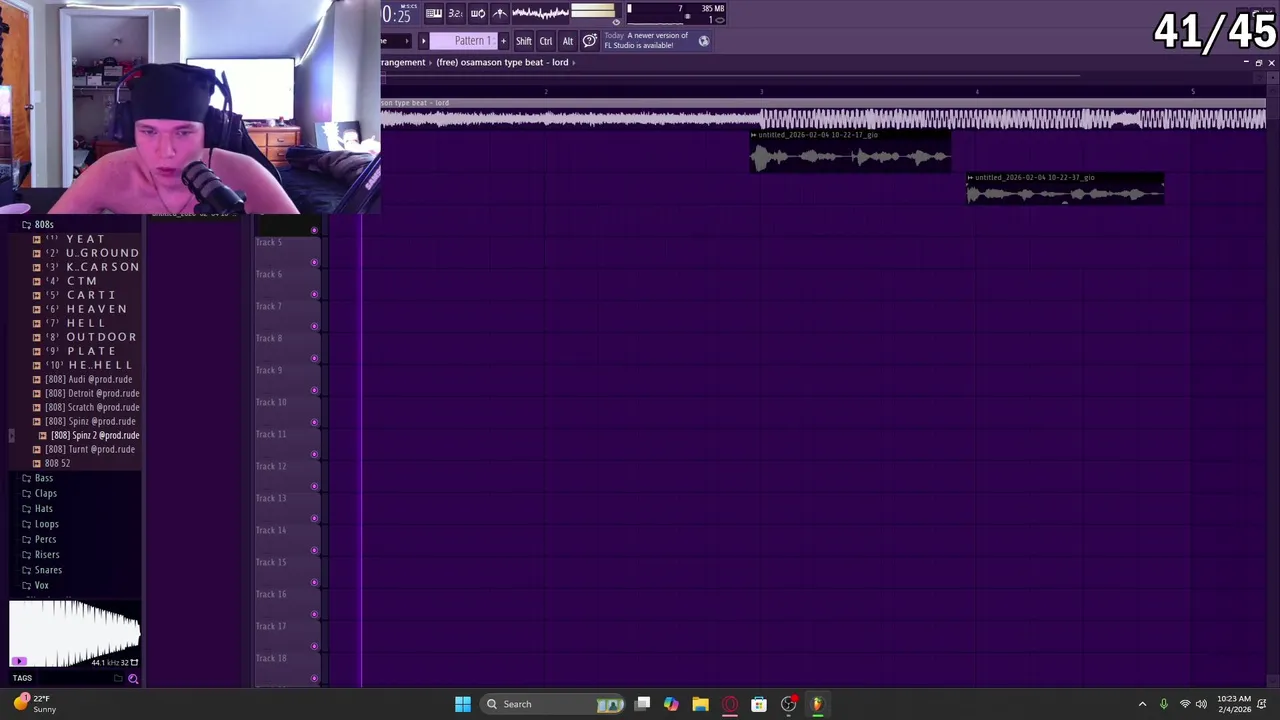Open Opera browser from the taskbar
The width and height of the screenshot is (1280, 720).
(x=730, y=704)
